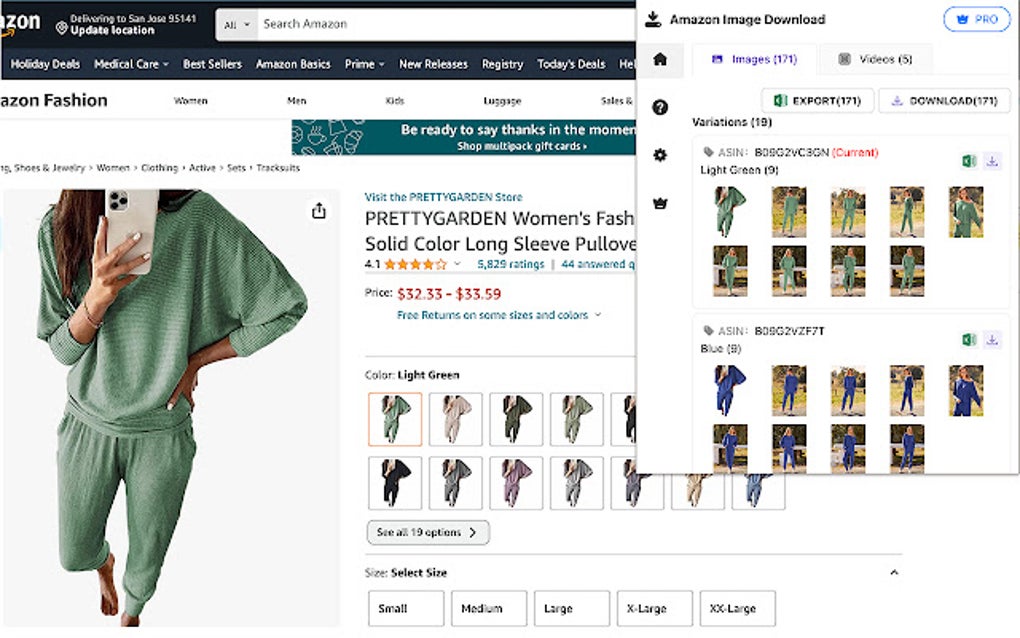Click the crown premium icon in sidebar

click(x=660, y=203)
